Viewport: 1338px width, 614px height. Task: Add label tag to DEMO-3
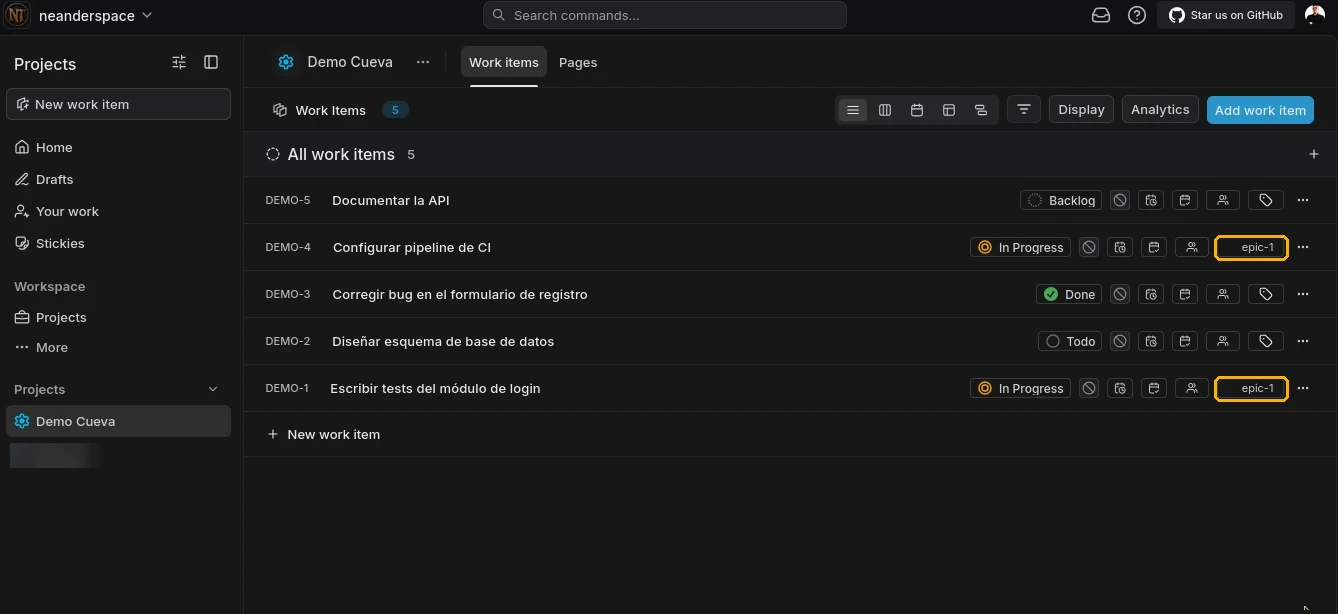coord(1266,294)
